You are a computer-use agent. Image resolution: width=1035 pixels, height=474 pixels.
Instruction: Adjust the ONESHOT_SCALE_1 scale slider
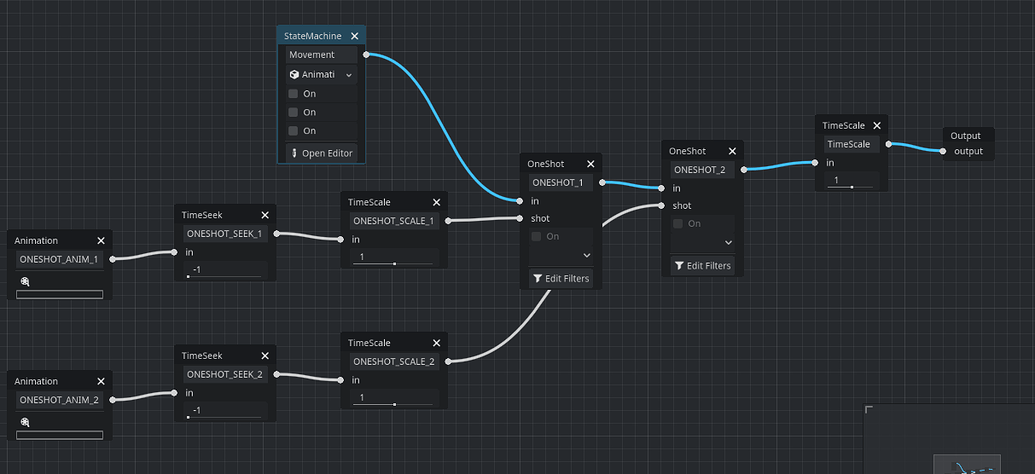pos(393,264)
